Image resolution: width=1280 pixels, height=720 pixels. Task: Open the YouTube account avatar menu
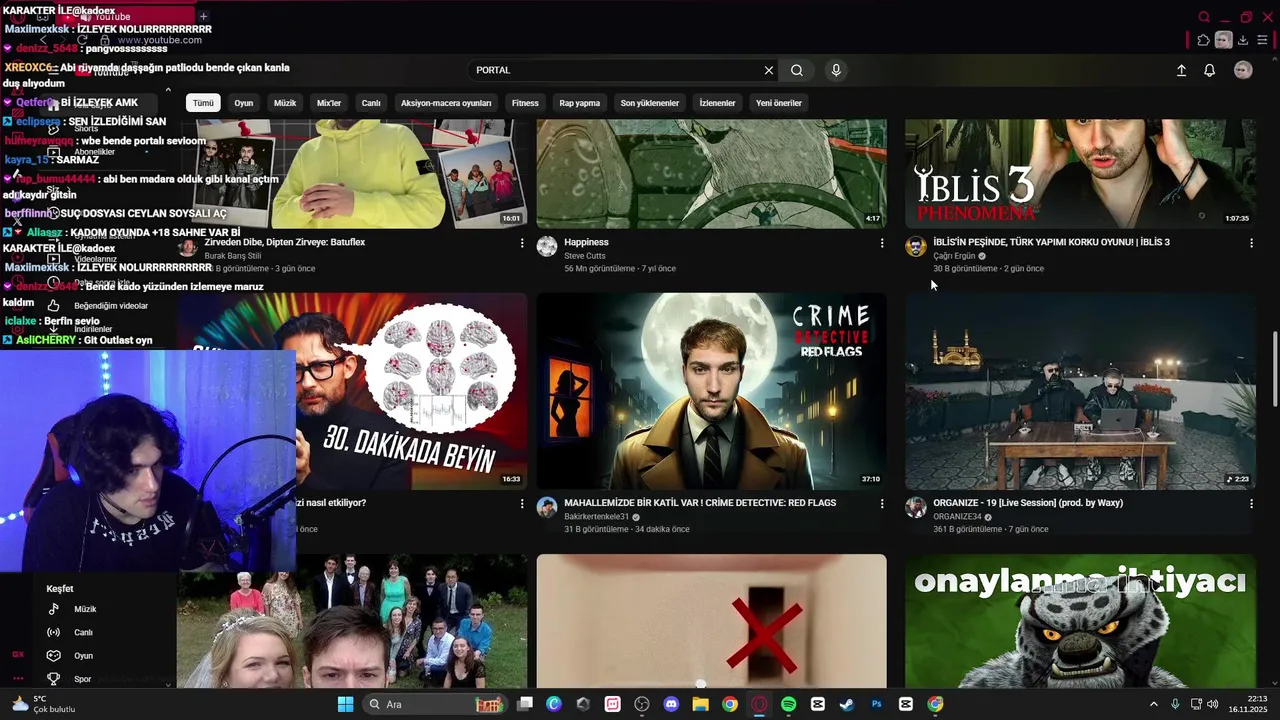[x=1243, y=70]
